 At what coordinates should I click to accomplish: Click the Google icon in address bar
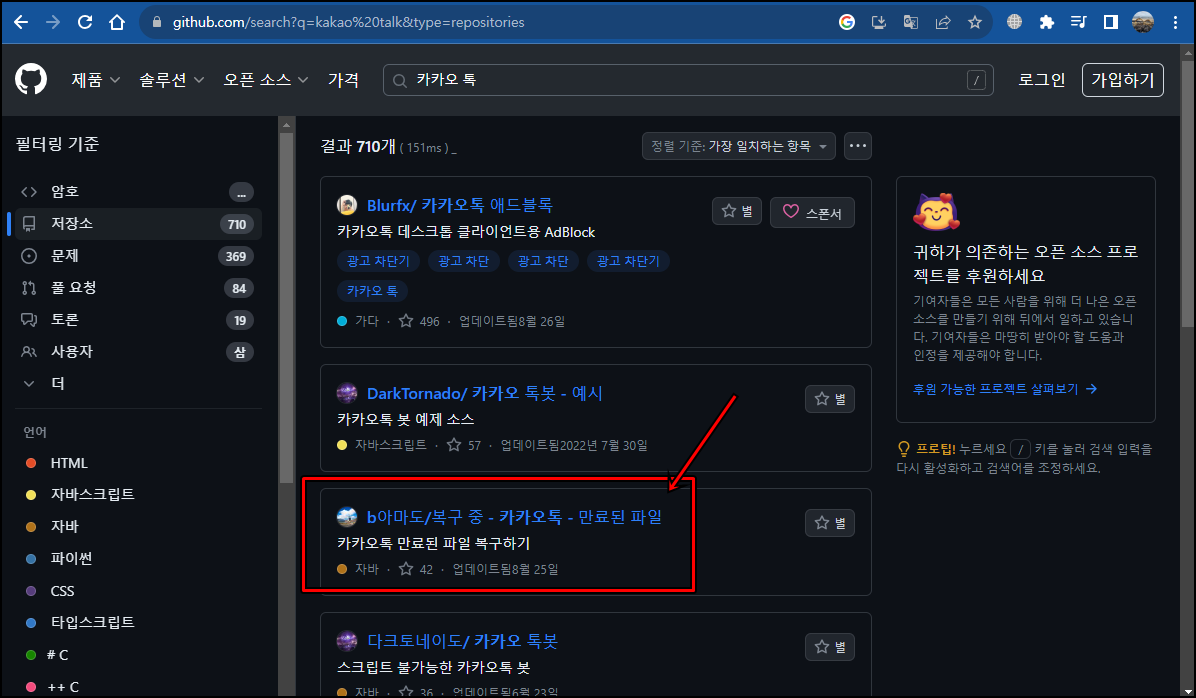847,22
